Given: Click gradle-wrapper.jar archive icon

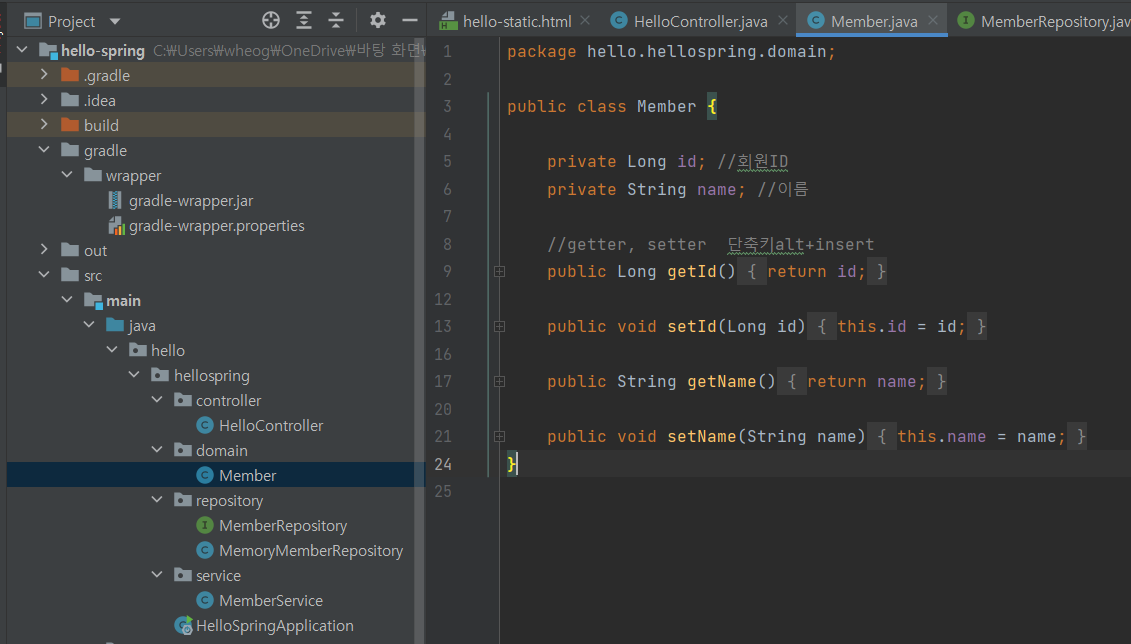Looking at the screenshot, I should click(115, 200).
